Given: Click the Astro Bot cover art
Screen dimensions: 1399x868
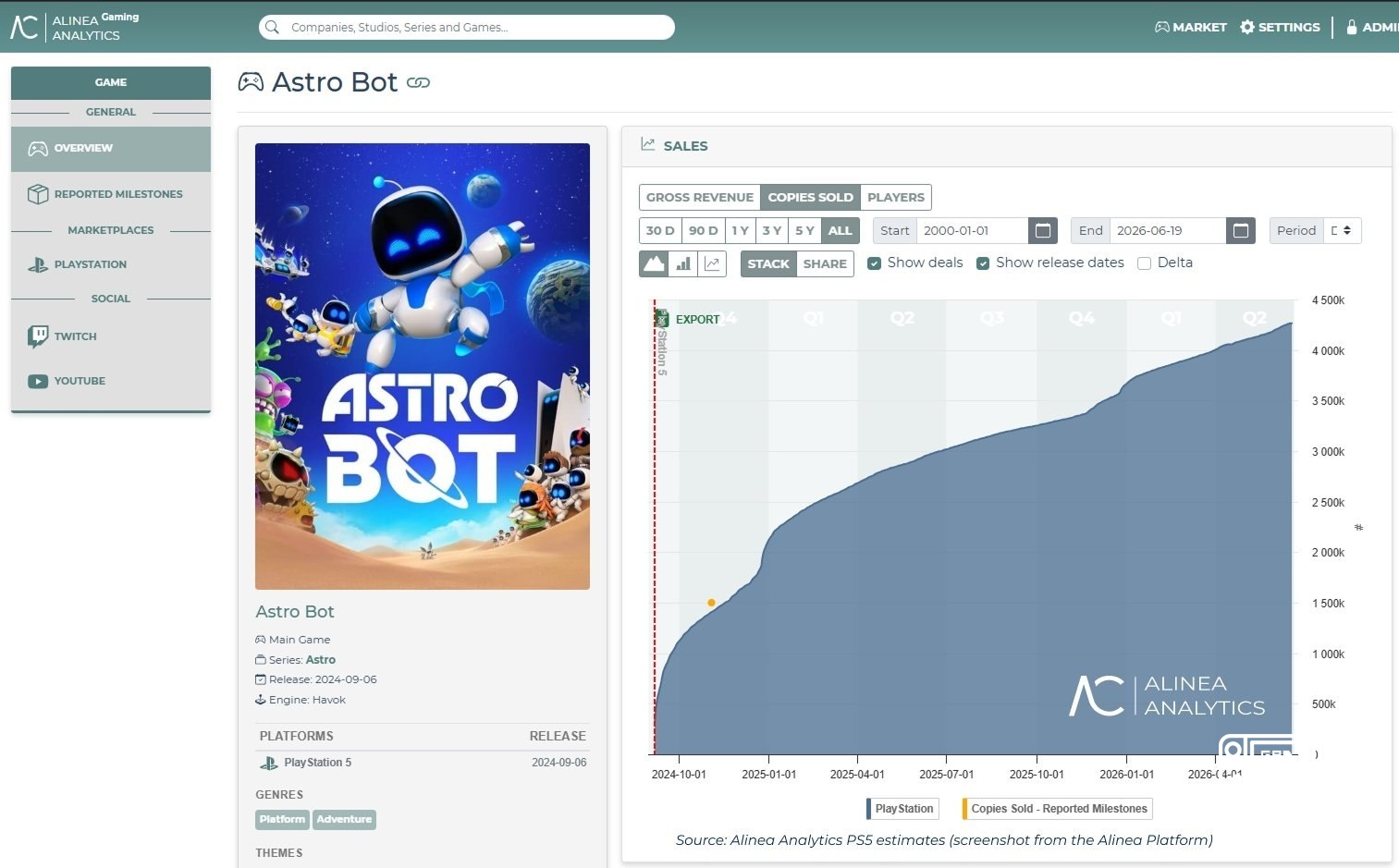Looking at the screenshot, I should point(423,366).
